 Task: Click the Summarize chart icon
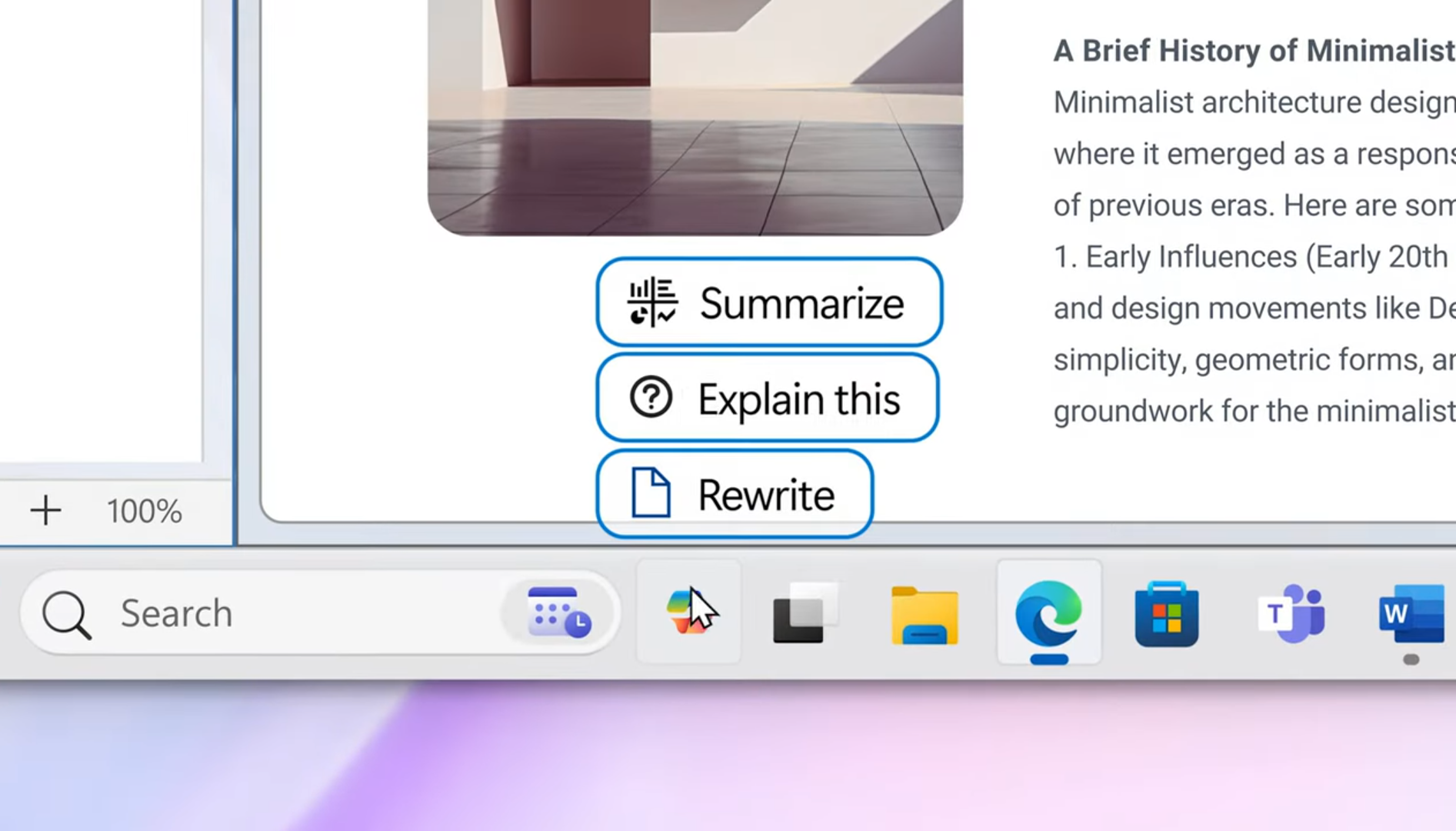[652, 302]
